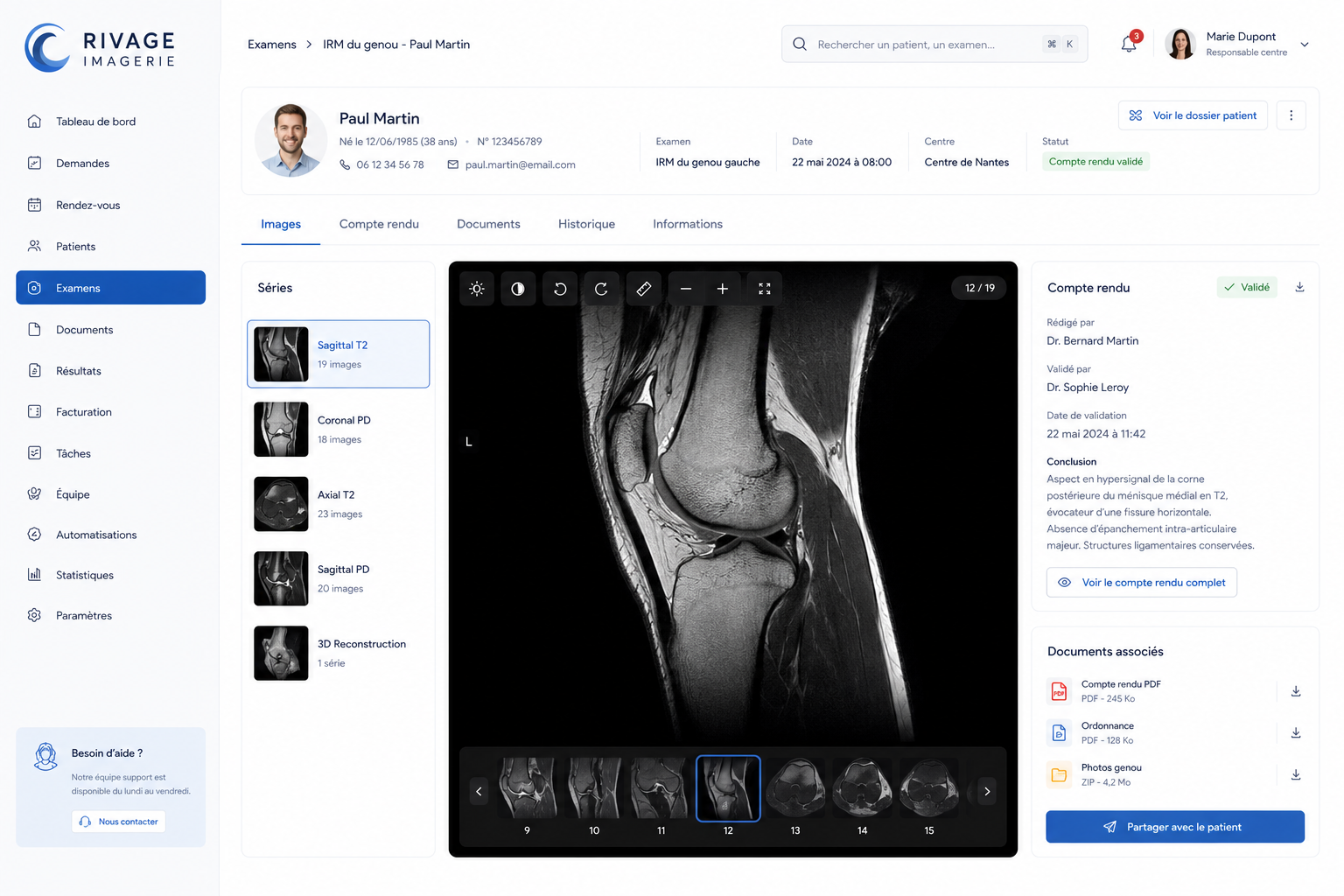Select 3D Reconstruction series
This screenshot has height=896, width=1344.
point(339,653)
